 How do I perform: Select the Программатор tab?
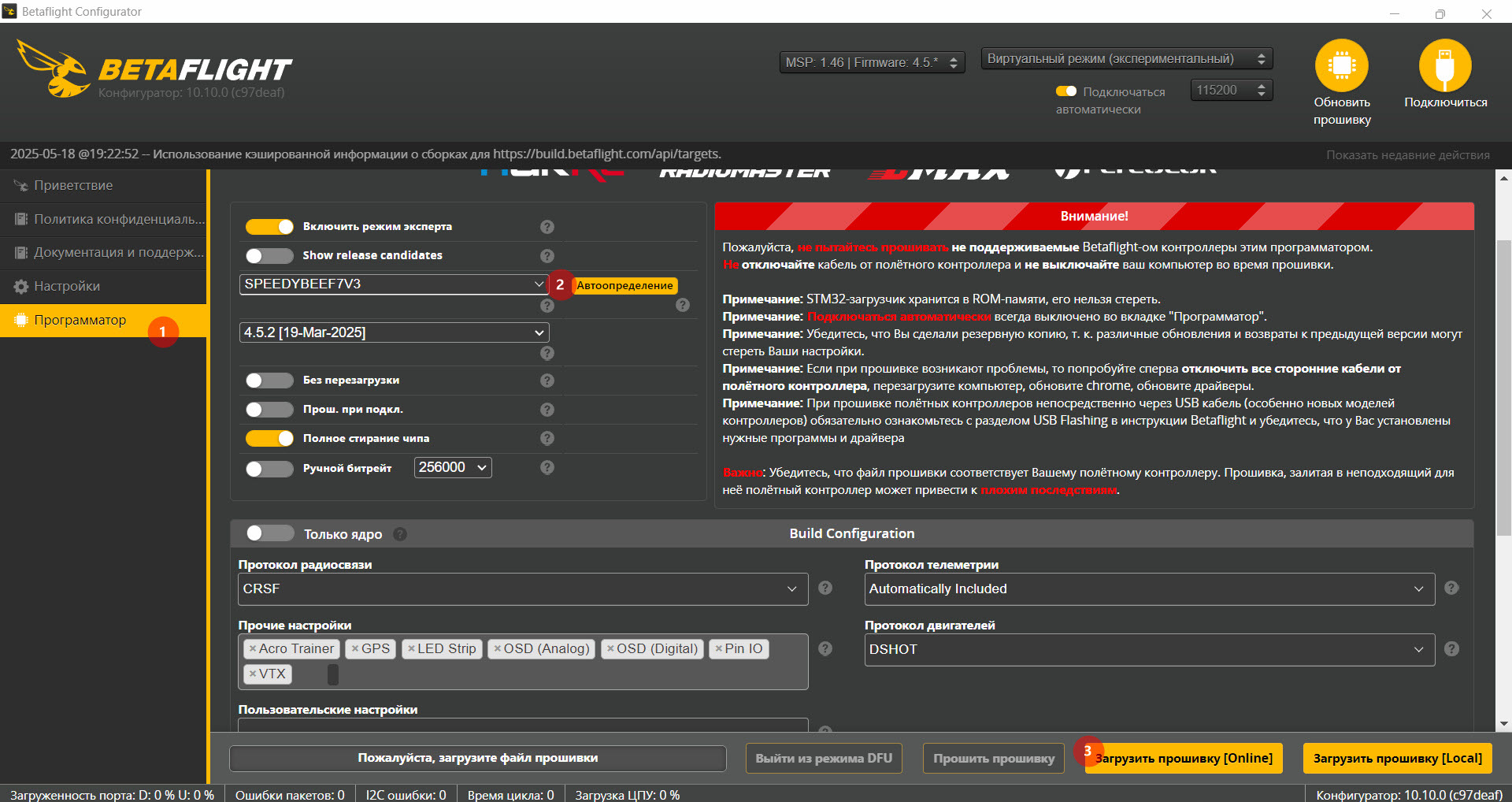103,320
